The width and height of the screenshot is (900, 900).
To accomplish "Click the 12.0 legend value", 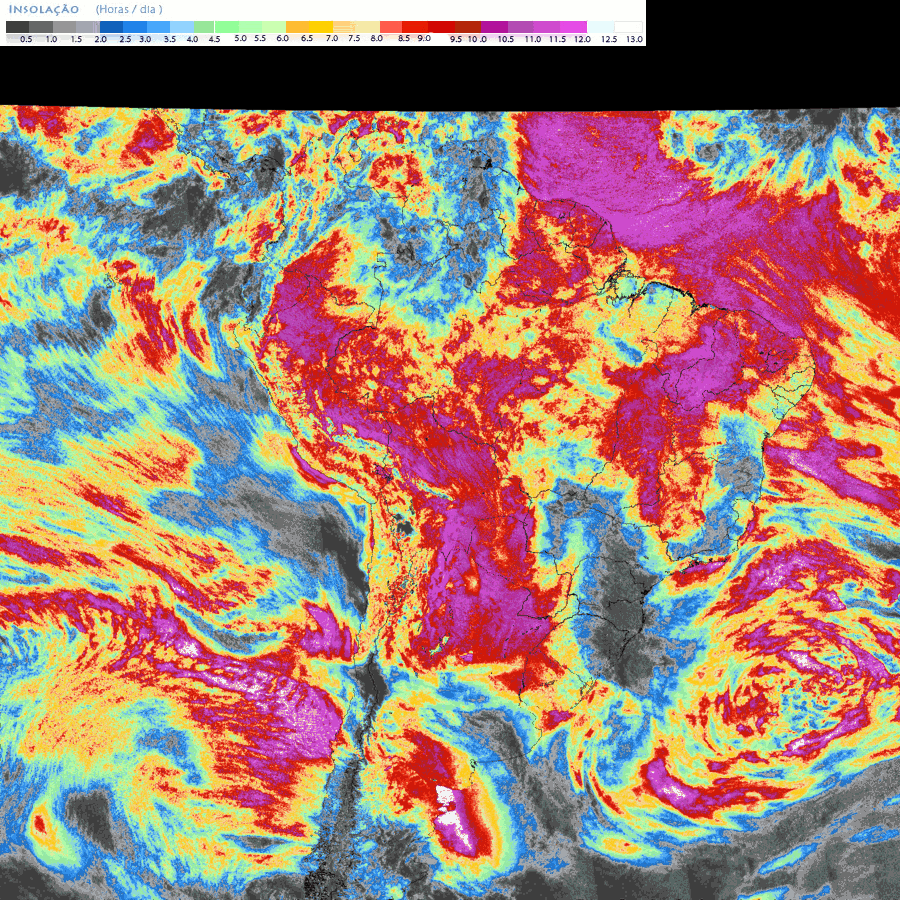I will pos(583,39).
